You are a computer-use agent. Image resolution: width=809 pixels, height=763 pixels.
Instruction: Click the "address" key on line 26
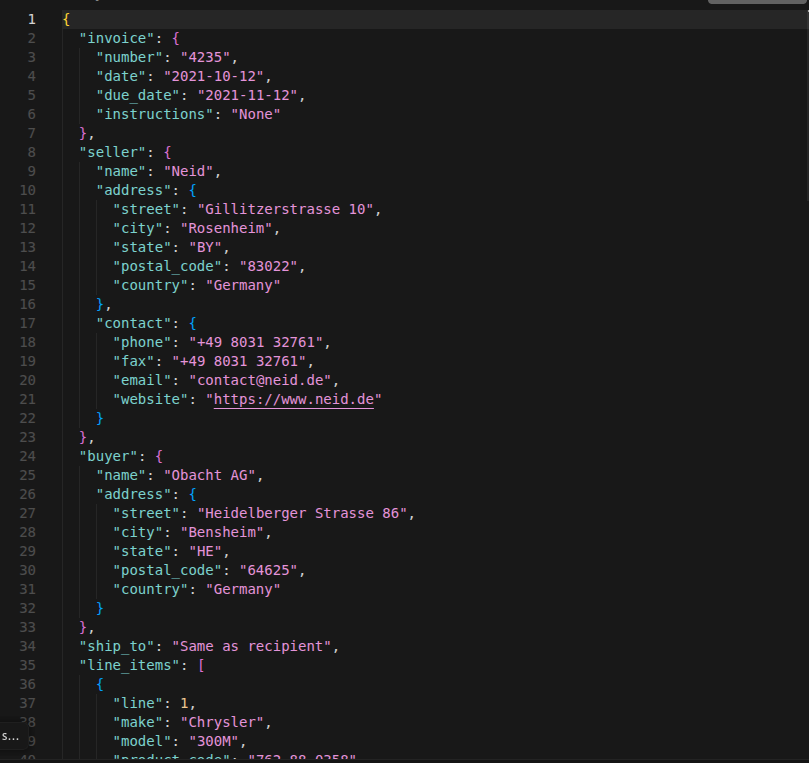[x=134, y=495]
